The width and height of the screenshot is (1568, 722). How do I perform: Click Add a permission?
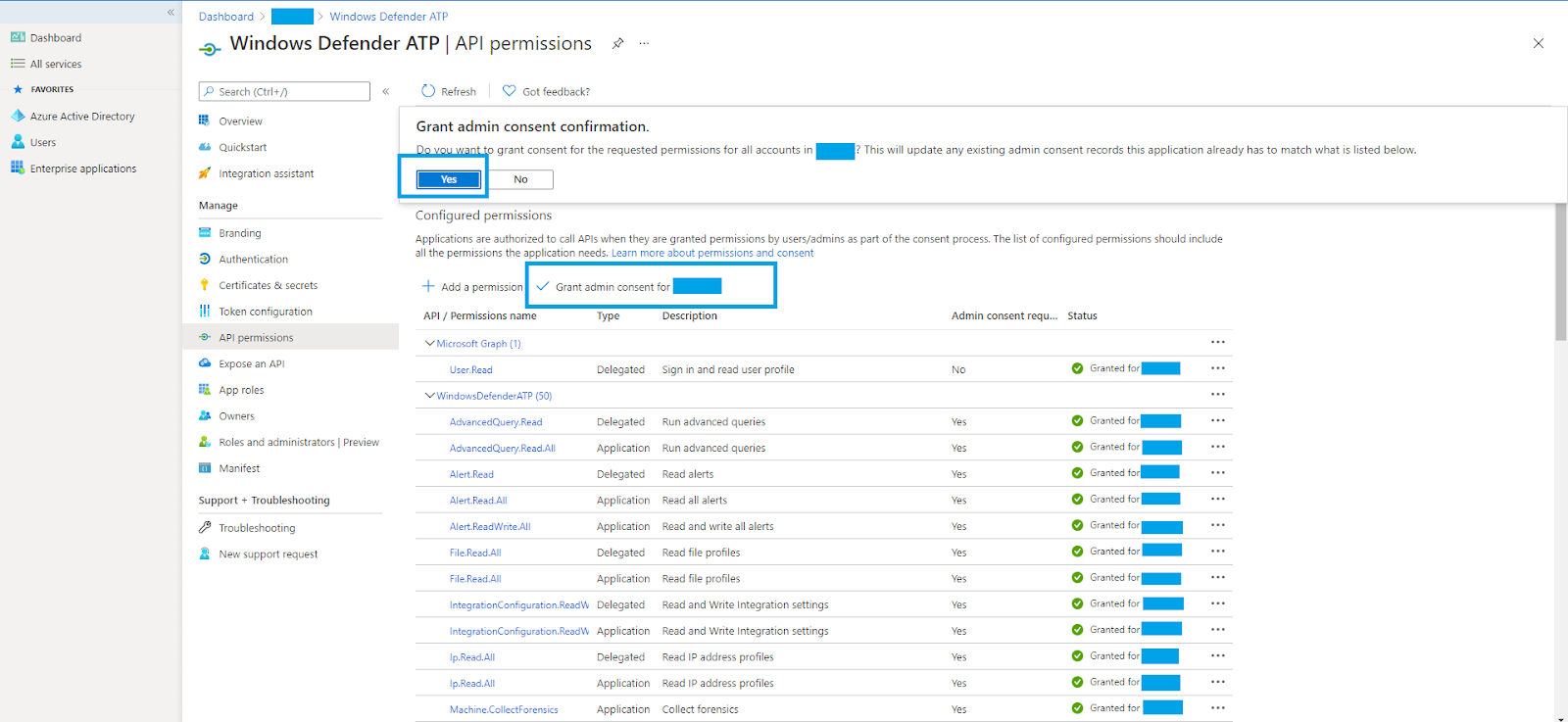point(472,287)
